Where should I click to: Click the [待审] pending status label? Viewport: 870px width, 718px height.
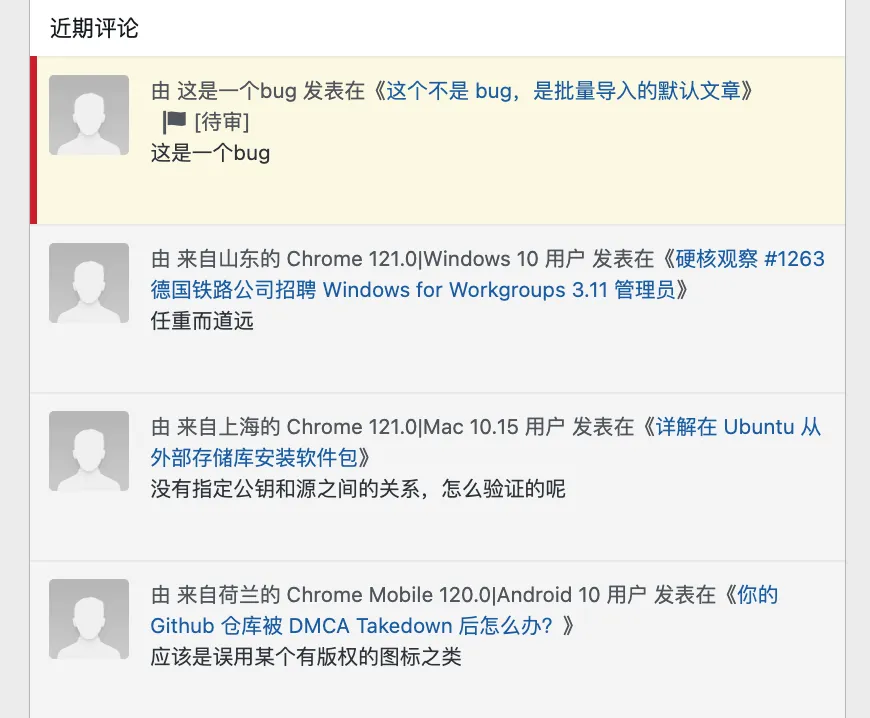point(222,122)
